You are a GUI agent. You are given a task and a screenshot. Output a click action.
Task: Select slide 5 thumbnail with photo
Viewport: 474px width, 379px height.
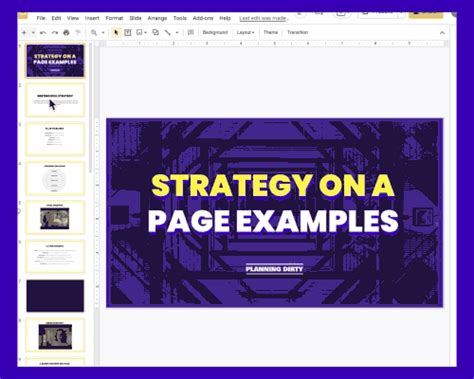pos(55,217)
